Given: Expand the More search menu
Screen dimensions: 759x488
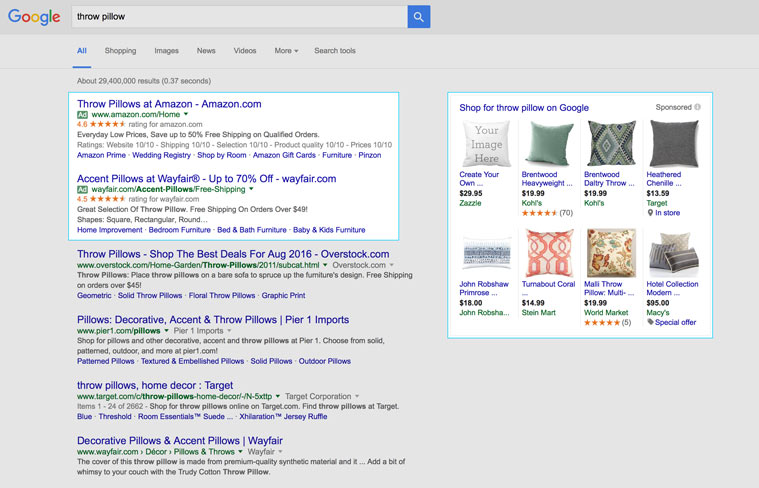Looking at the screenshot, I should (x=286, y=50).
